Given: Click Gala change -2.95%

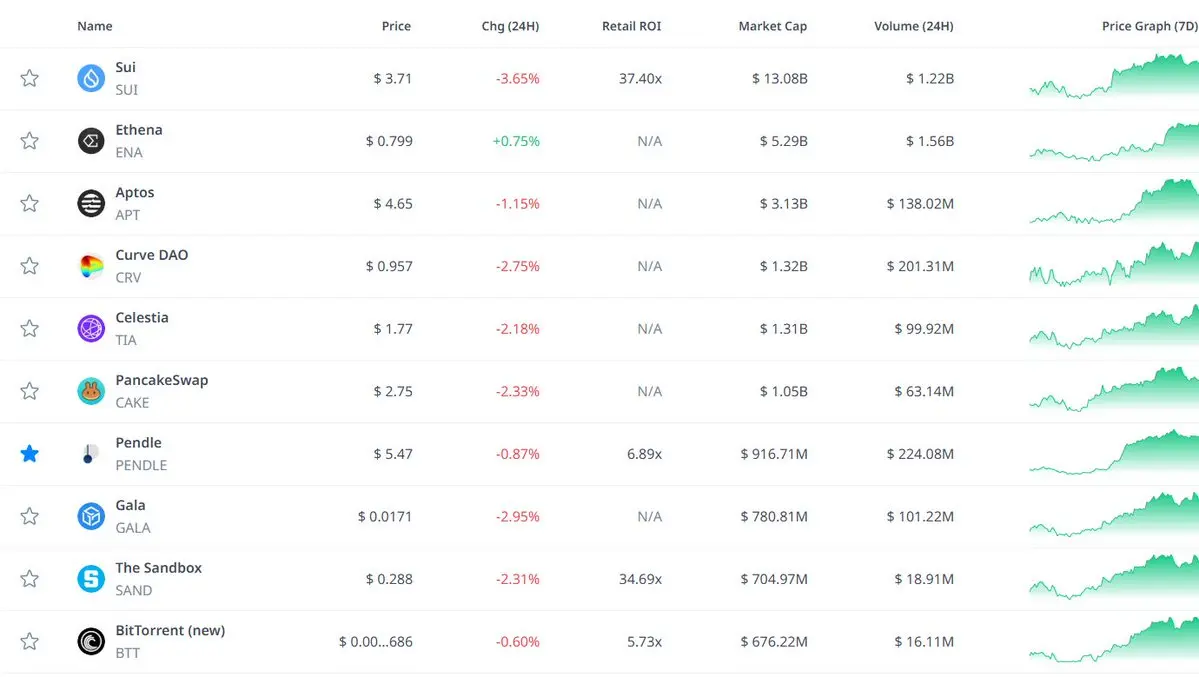Looking at the screenshot, I should 518,516.
